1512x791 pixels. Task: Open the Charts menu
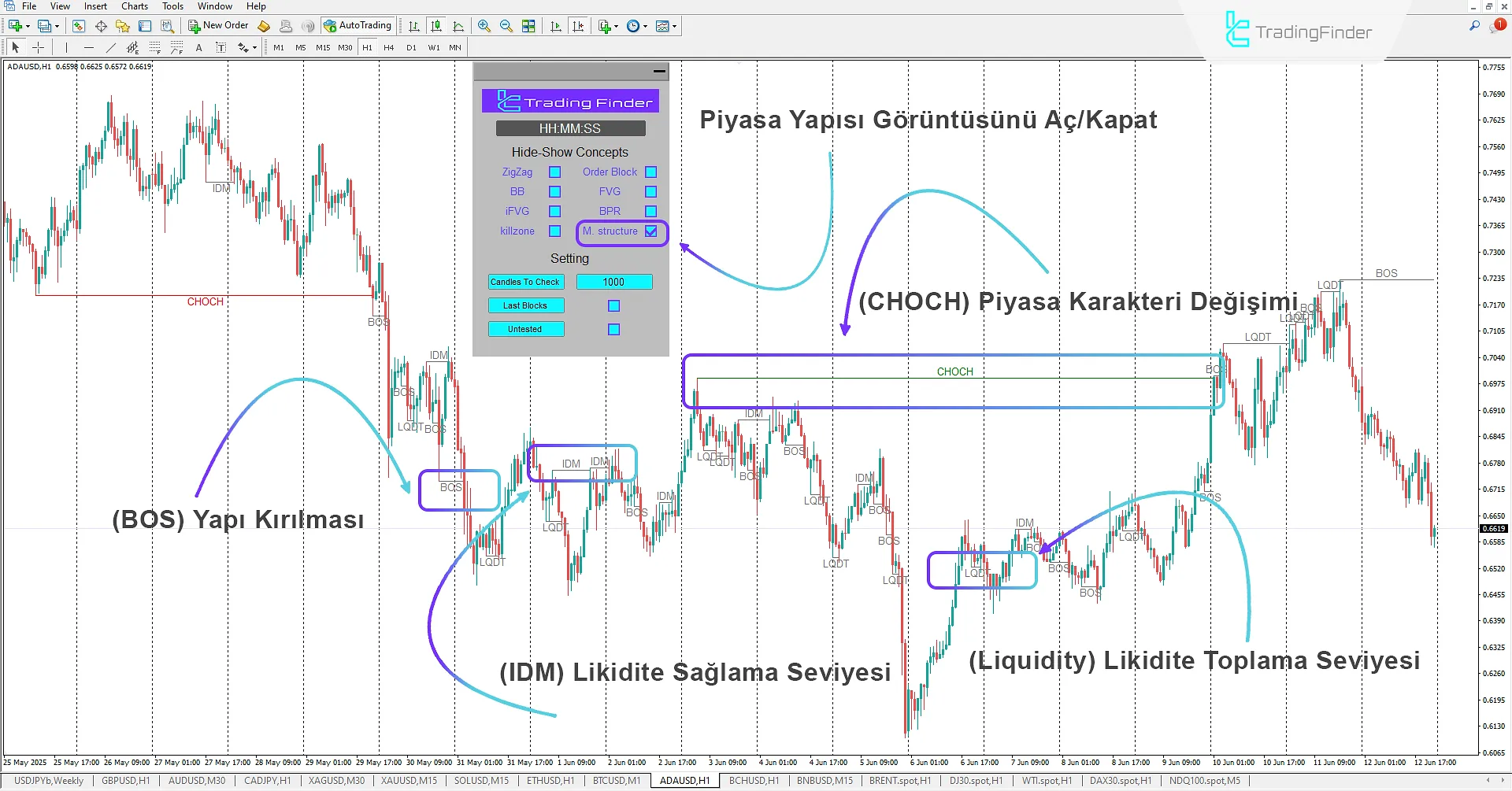tap(134, 6)
